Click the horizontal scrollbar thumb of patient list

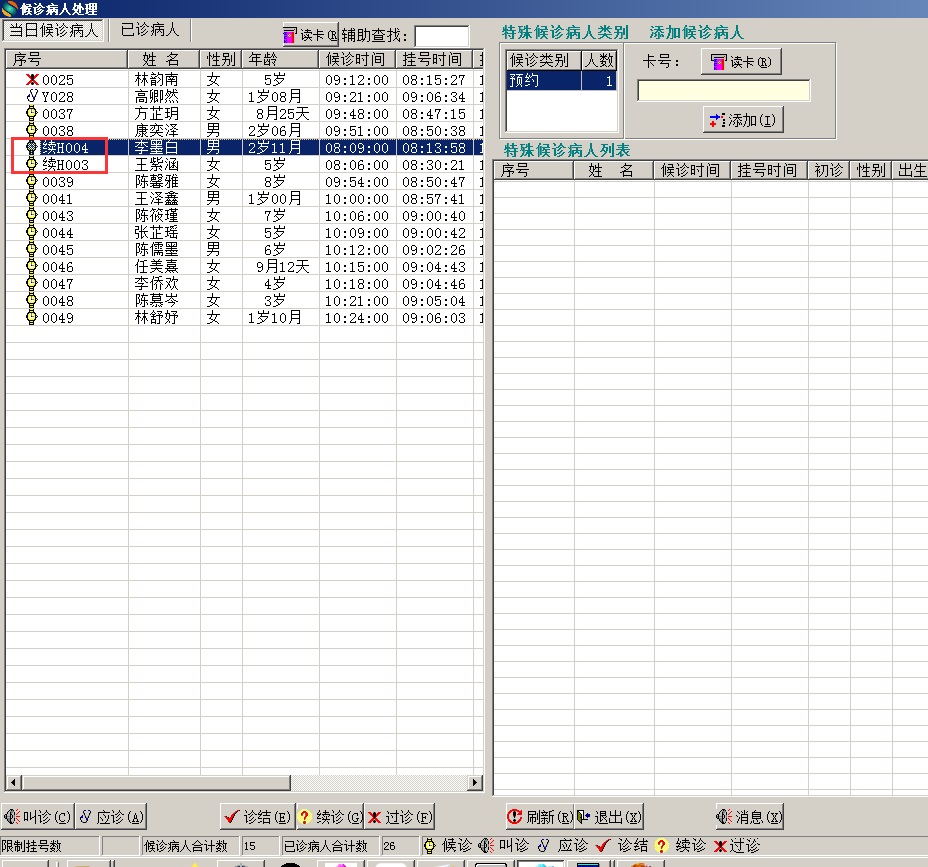click(156, 782)
